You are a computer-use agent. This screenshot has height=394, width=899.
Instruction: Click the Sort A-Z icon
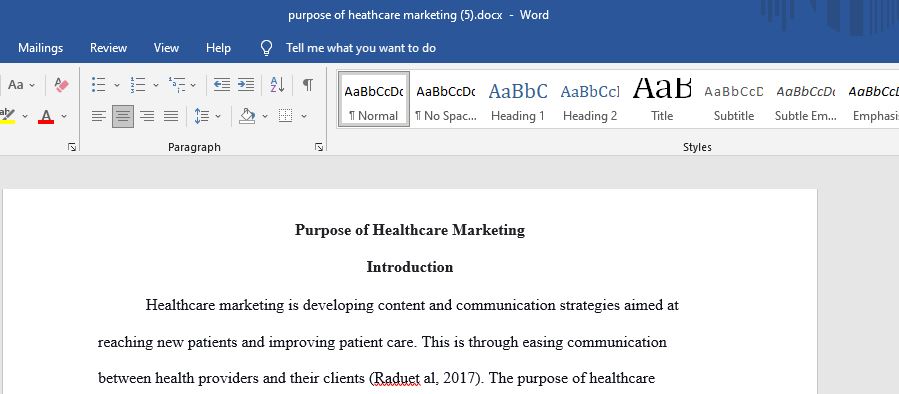[x=277, y=85]
